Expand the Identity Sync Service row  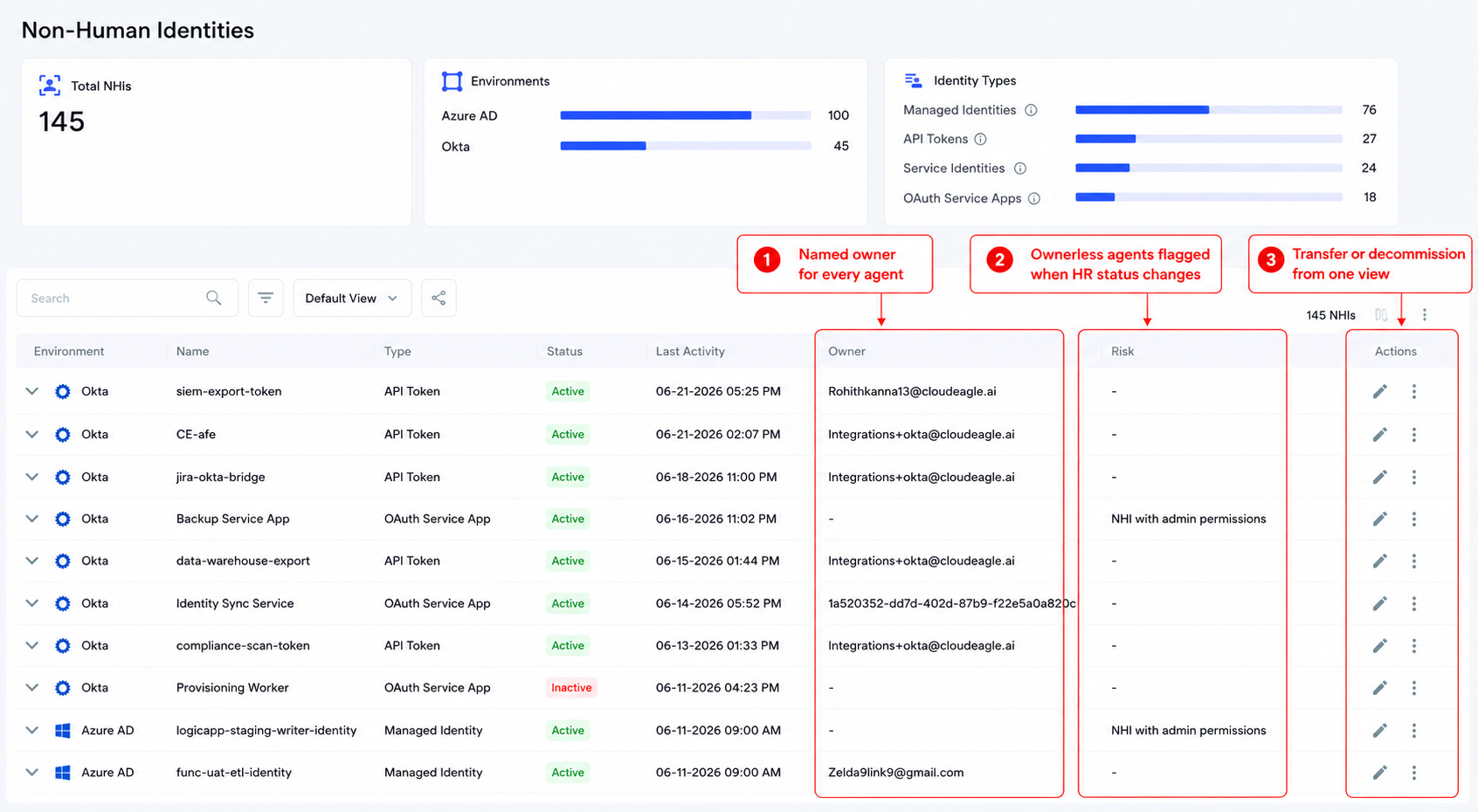(32, 603)
